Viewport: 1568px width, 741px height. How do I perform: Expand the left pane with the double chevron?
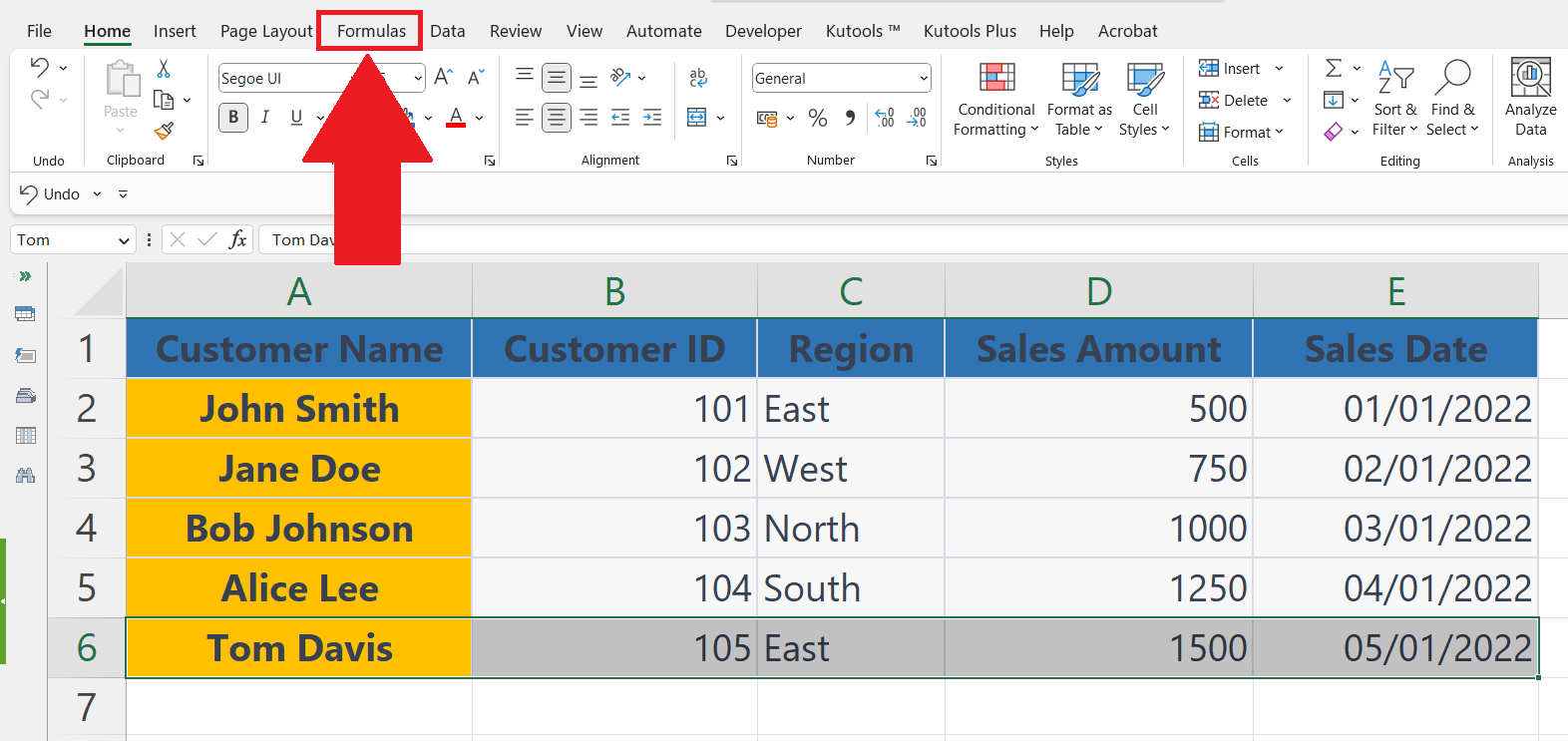coord(25,276)
